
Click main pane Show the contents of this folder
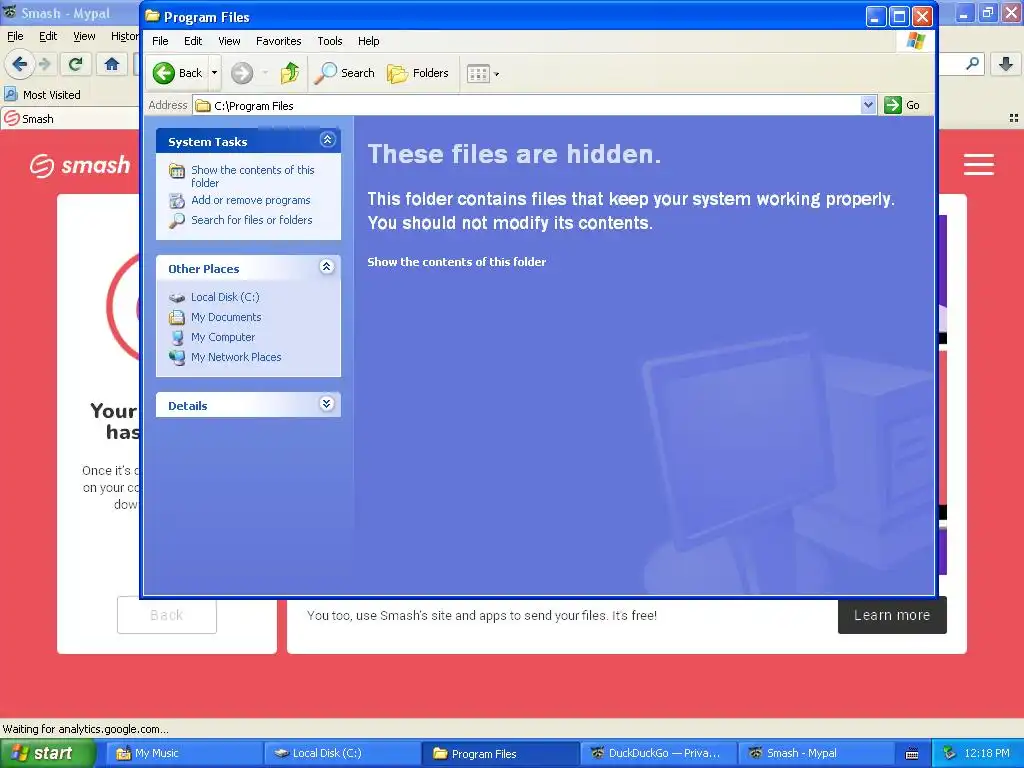click(456, 262)
